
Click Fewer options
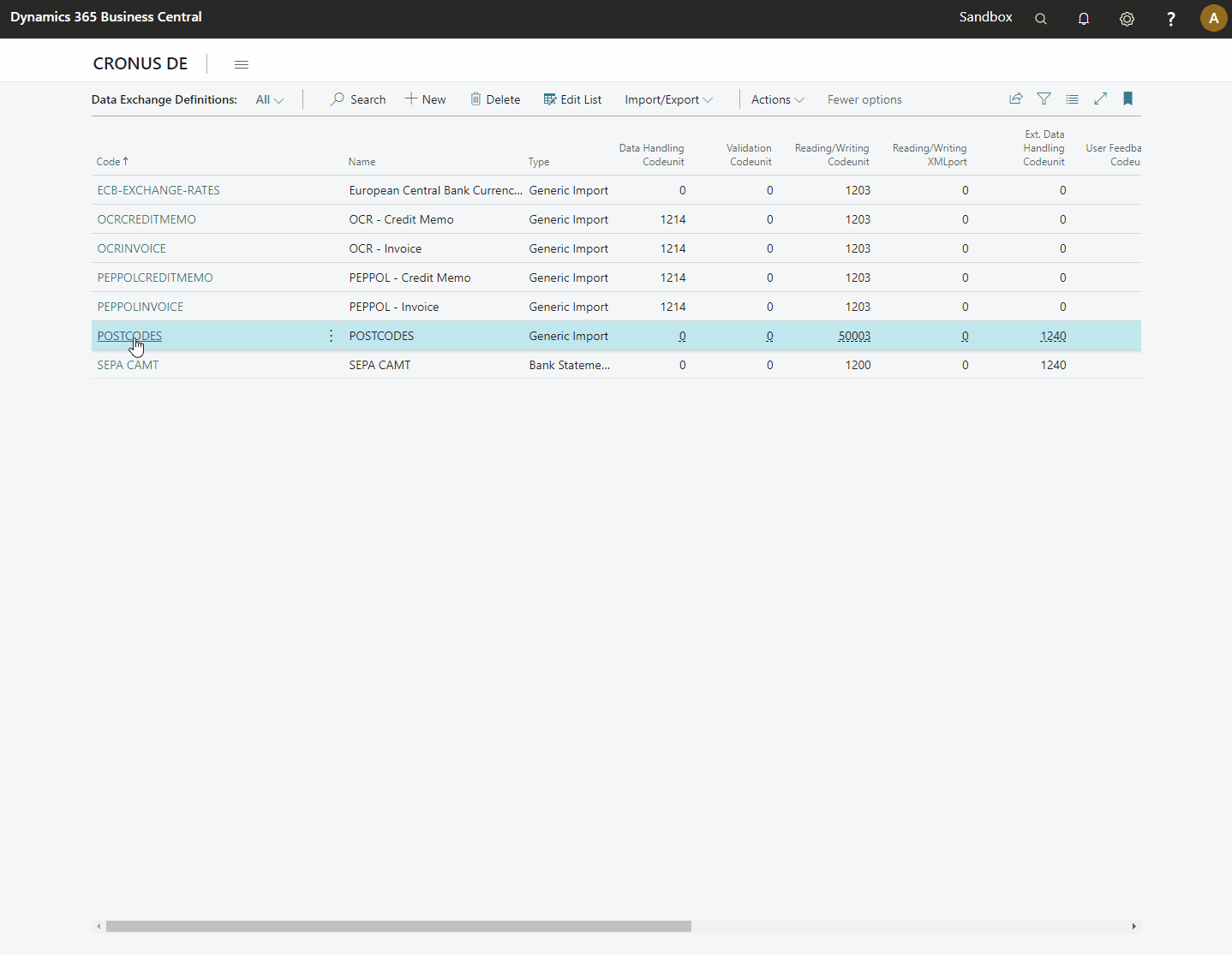(864, 100)
